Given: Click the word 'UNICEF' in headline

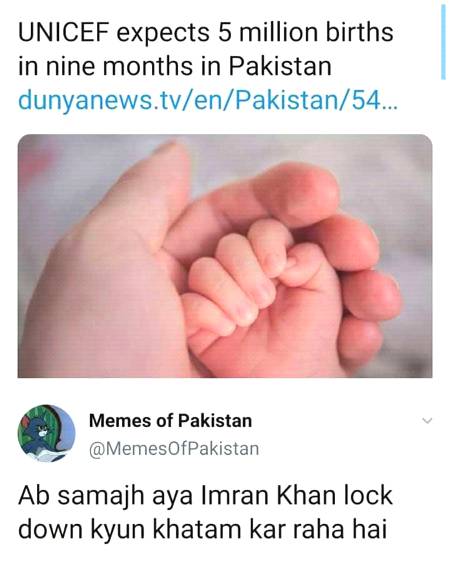Looking at the screenshot, I should (64, 33).
